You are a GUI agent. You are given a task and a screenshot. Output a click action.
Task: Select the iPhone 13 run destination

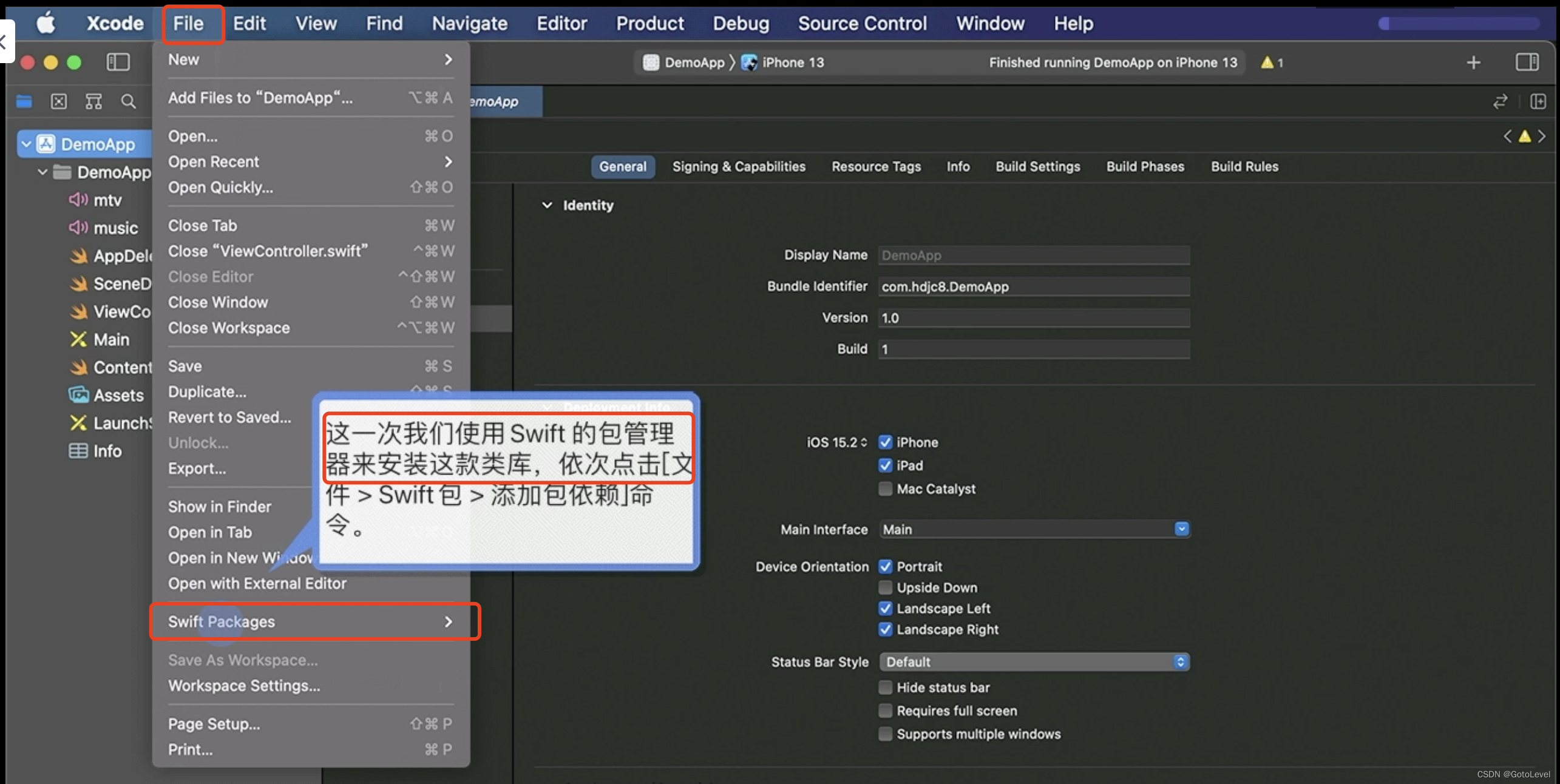(x=782, y=63)
